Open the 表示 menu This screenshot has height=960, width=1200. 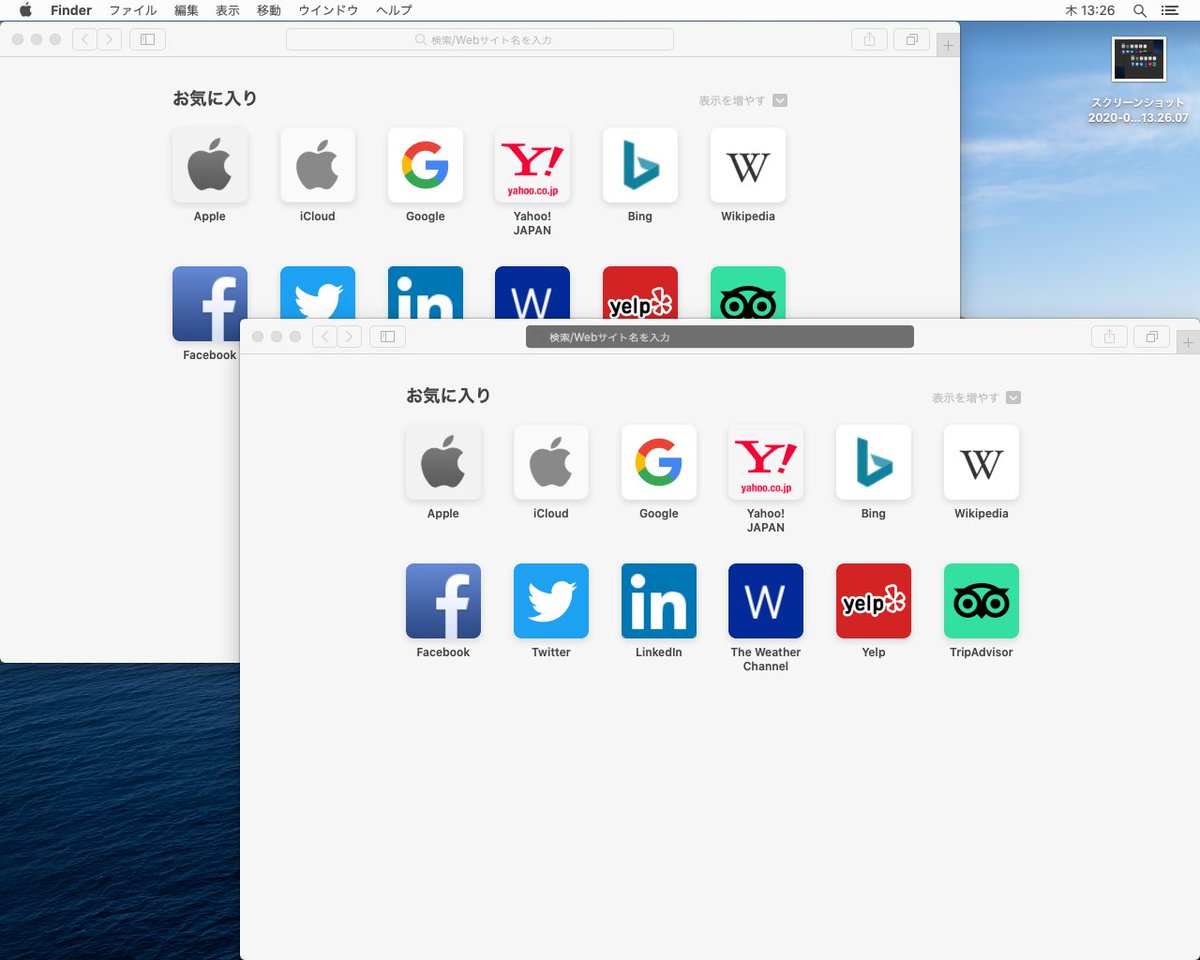point(227,10)
